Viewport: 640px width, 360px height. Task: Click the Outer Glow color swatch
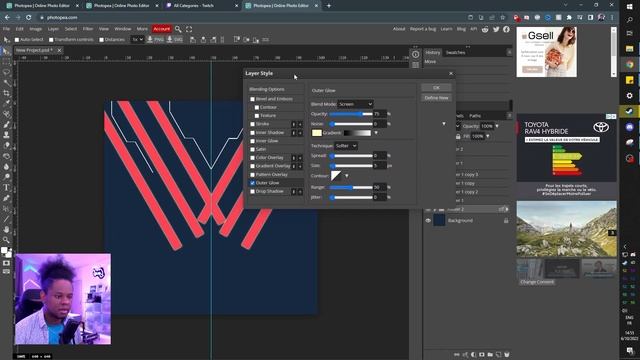tap(316, 133)
